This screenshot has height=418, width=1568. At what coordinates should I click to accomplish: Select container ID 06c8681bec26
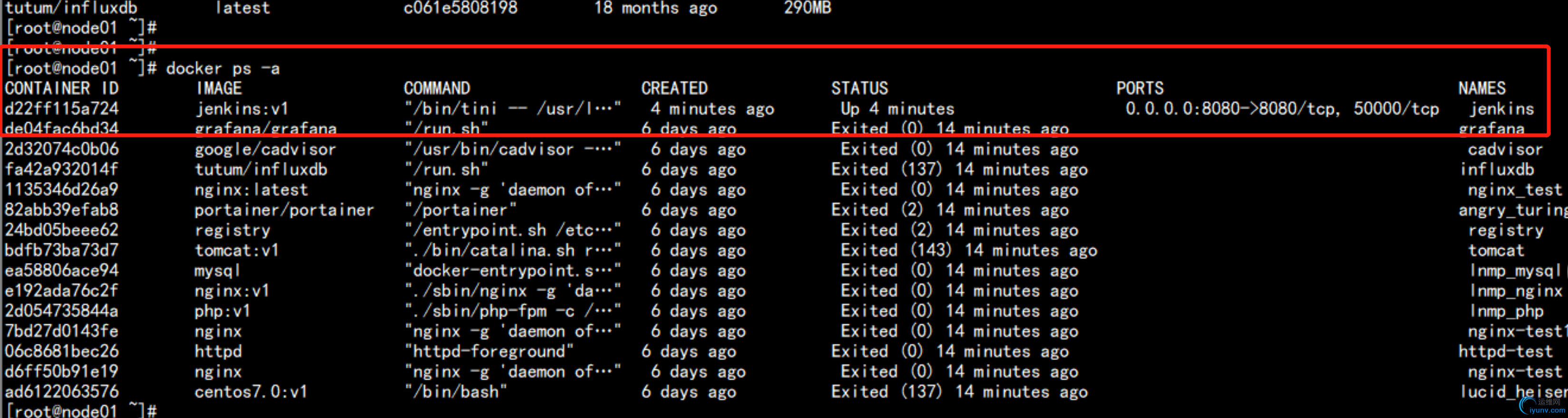point(61,351)
